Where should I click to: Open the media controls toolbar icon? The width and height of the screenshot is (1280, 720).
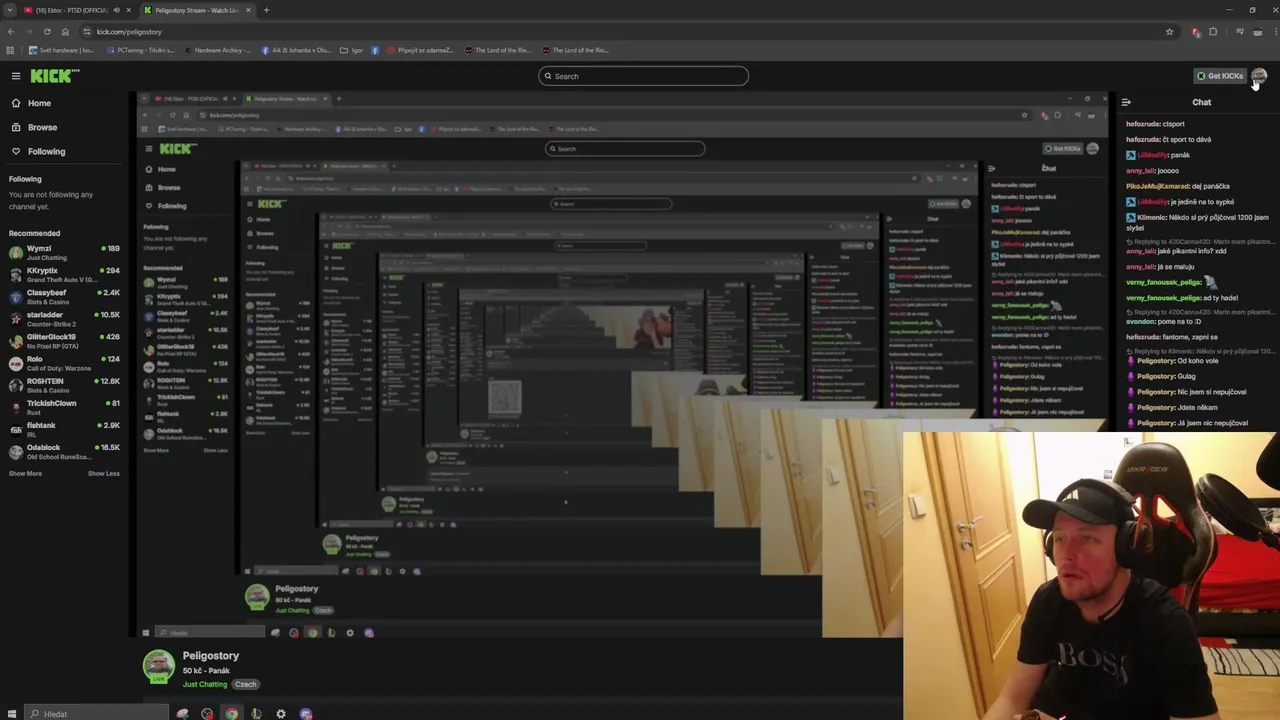(1240, 32)
